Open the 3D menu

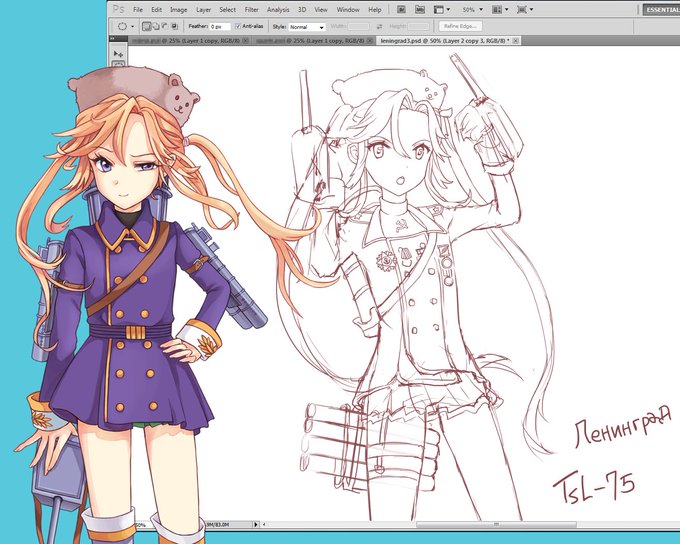[x=302, y=10]
